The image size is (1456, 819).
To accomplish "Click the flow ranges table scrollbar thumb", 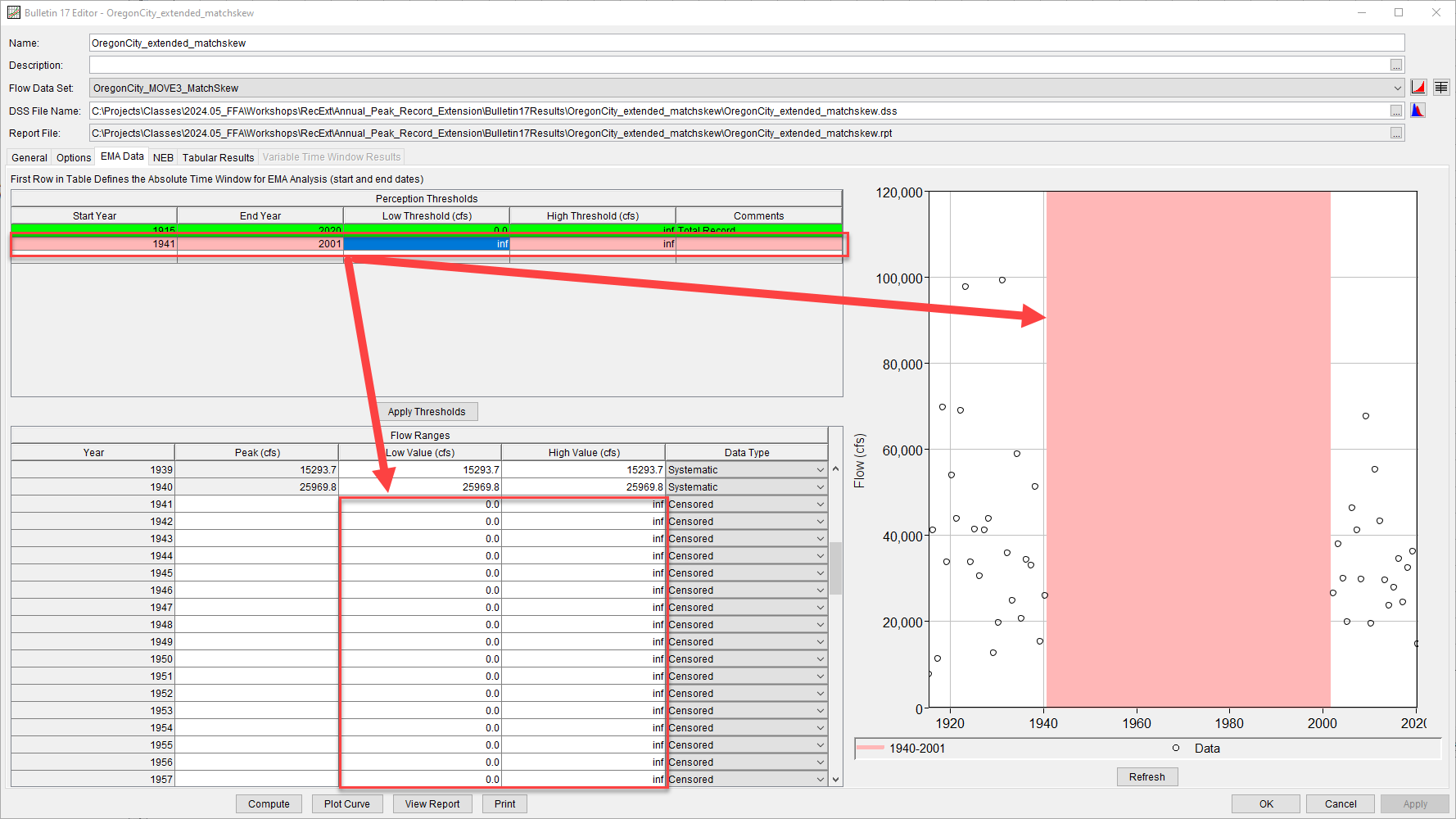I will pyautogui.click(x=836, y=568).
